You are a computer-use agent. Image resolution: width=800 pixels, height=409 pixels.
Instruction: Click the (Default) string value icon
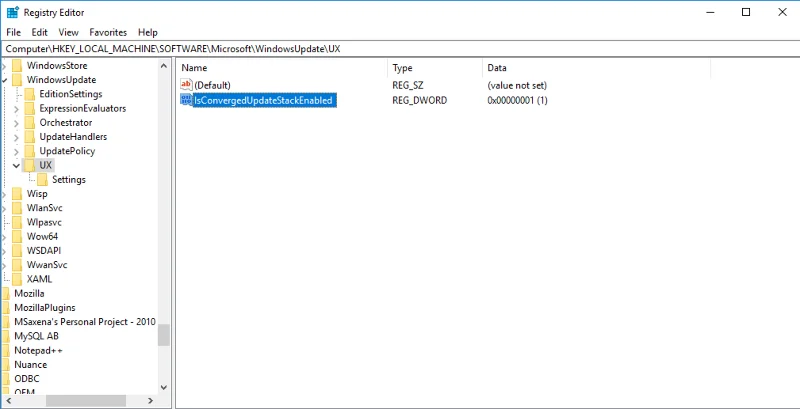click(x=186, y=85)
